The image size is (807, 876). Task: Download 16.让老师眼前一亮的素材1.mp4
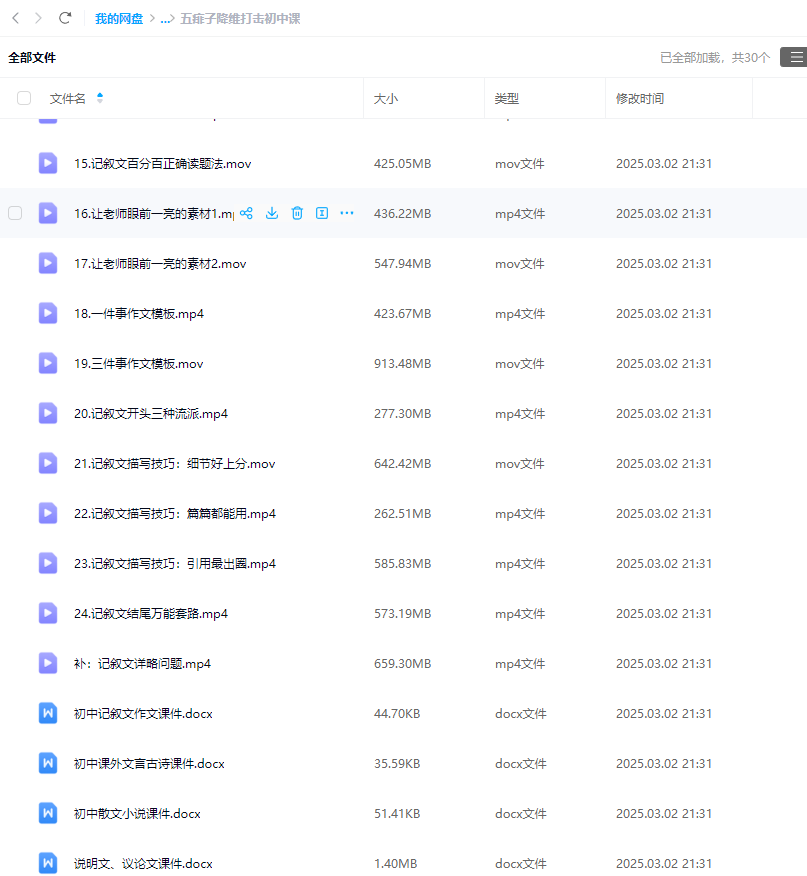271,213
